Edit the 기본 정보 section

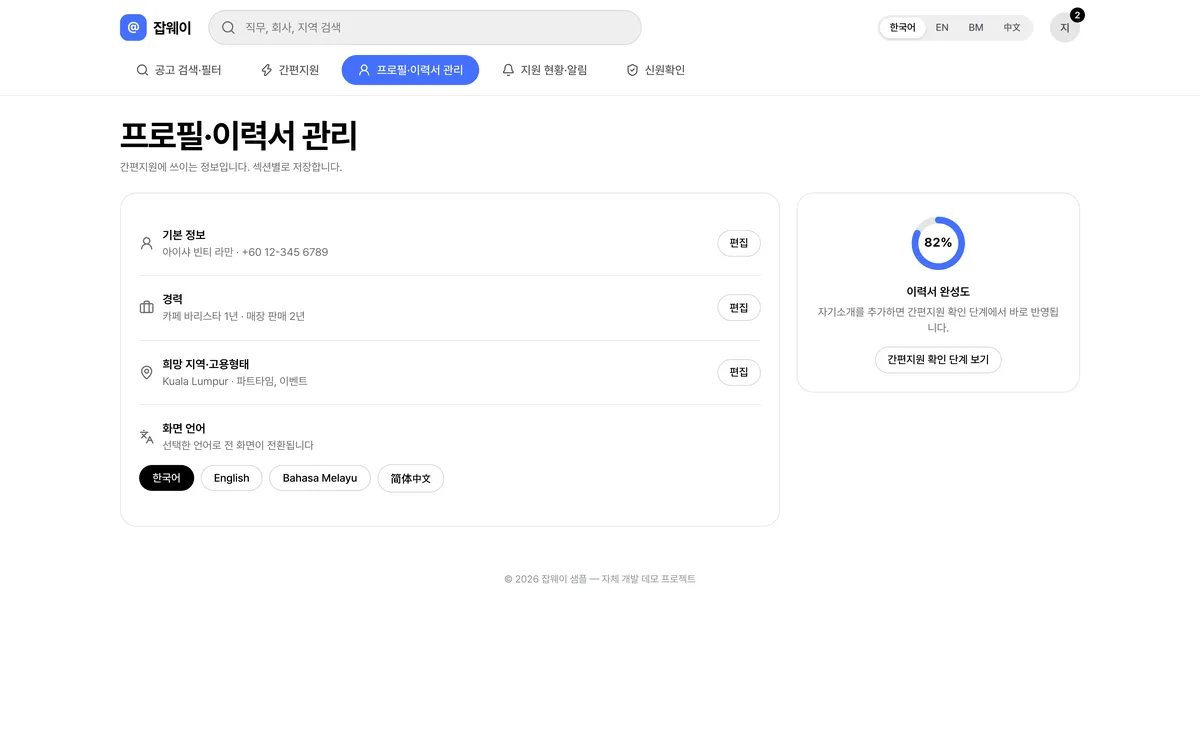coord(739,243)
